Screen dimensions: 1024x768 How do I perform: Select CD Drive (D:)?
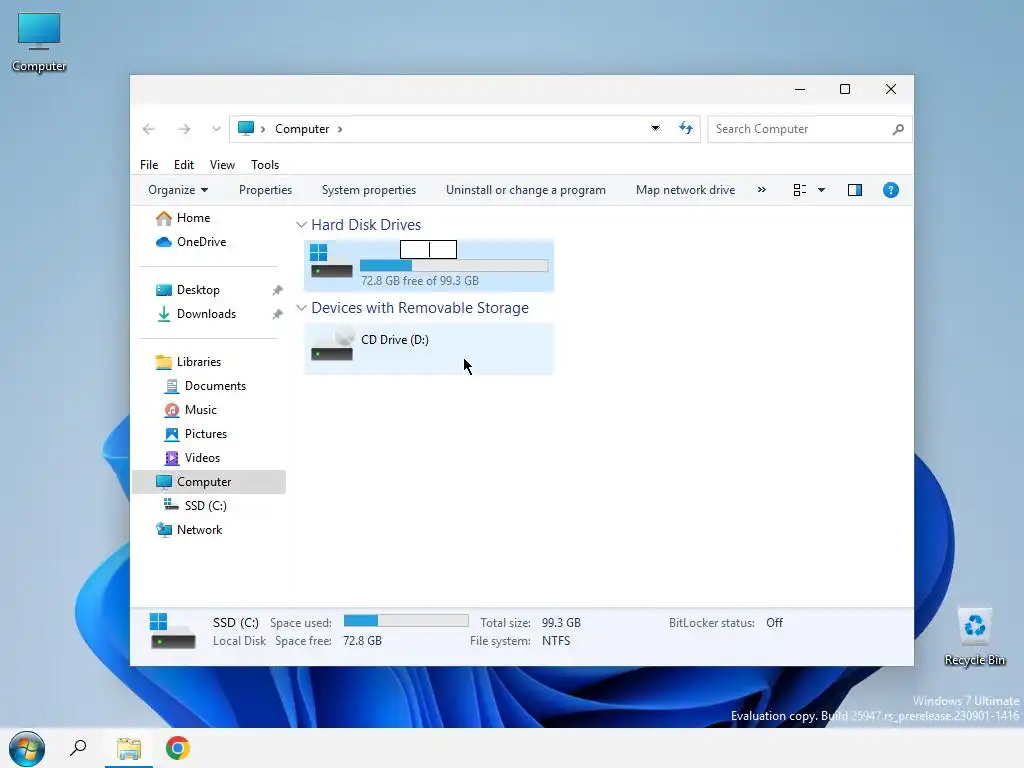(x=428, y=349)
